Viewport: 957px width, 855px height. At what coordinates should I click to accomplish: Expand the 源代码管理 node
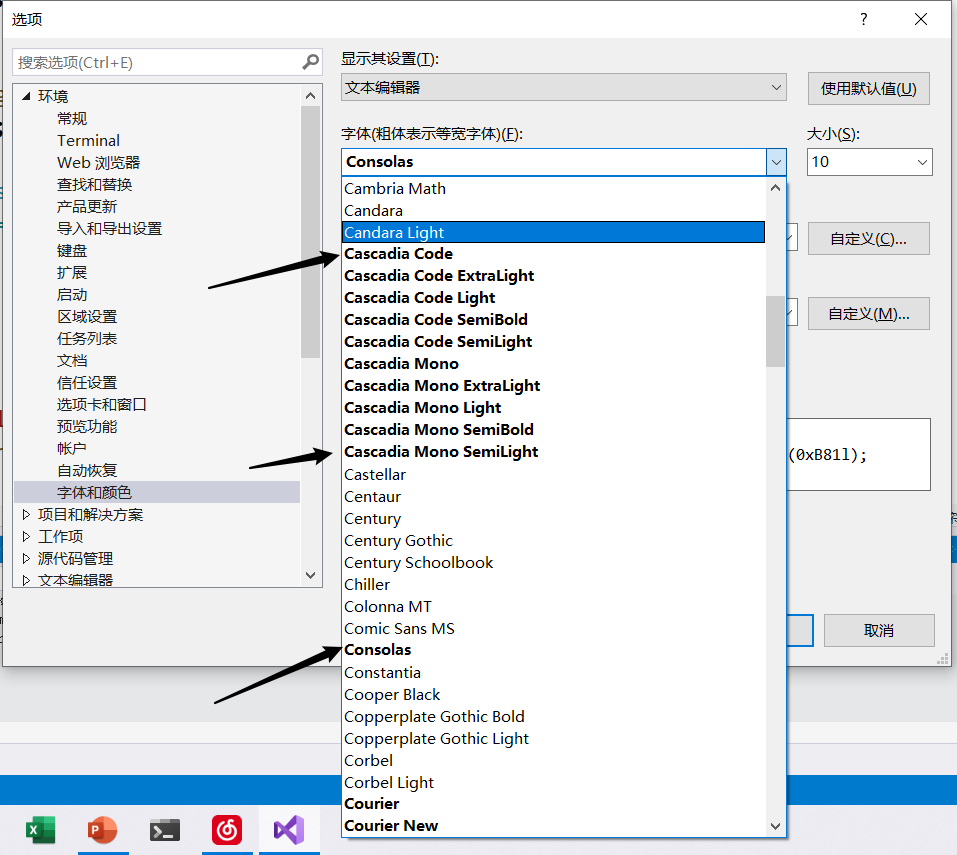tap(26, 558)
